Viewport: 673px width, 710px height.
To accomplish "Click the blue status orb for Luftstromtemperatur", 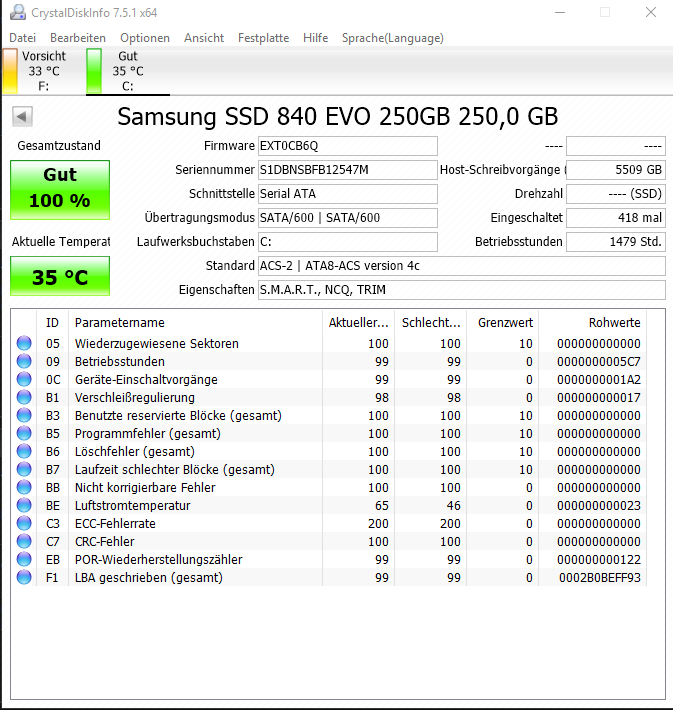I will pyautogui.click(x=24, y=505).
